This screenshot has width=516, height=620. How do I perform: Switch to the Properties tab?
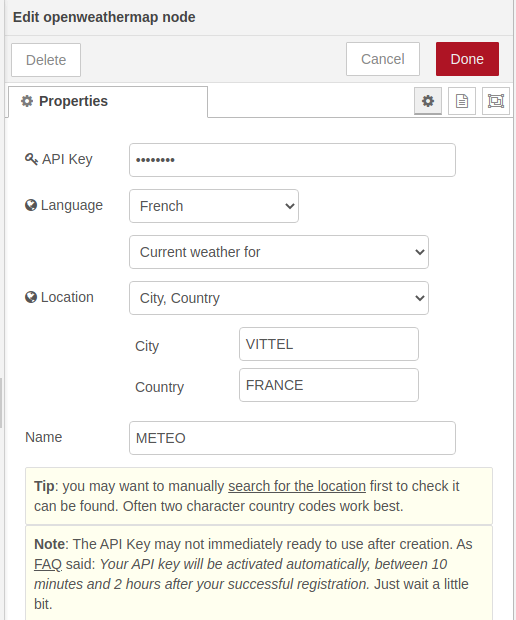tap(108, 102)
